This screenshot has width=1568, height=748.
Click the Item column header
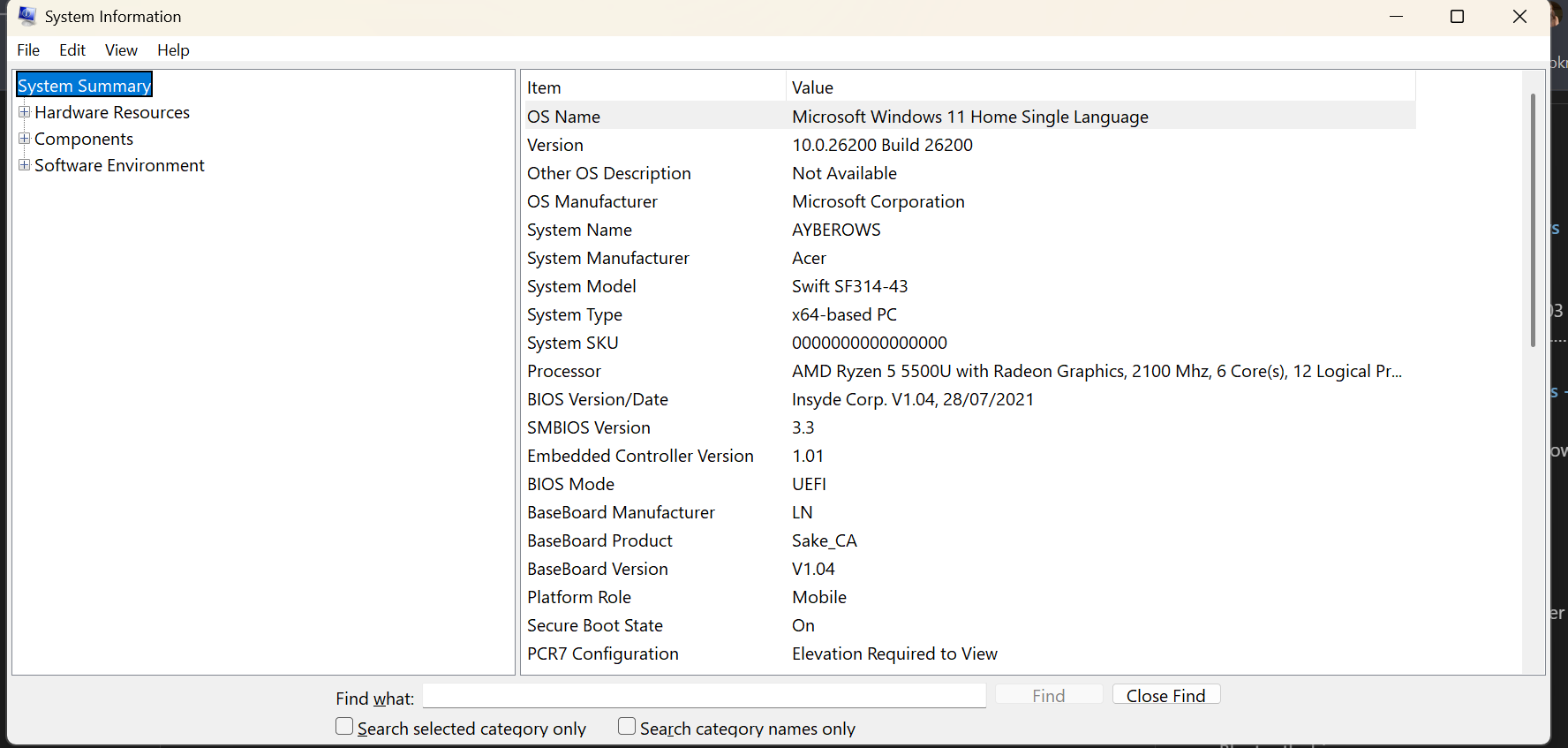[x=654, y=87]
